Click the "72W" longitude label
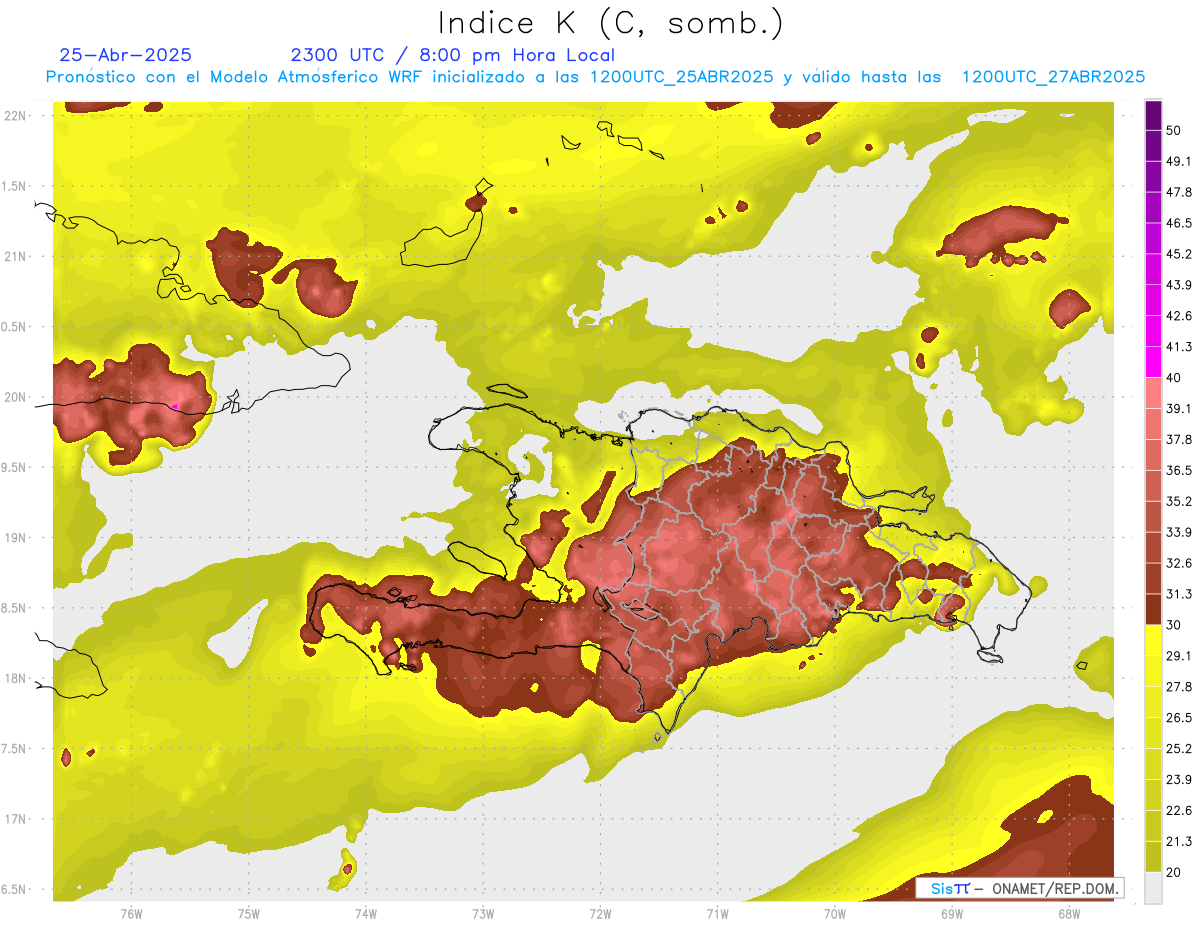The image size is (1200, 927). (x=600, y=913)
